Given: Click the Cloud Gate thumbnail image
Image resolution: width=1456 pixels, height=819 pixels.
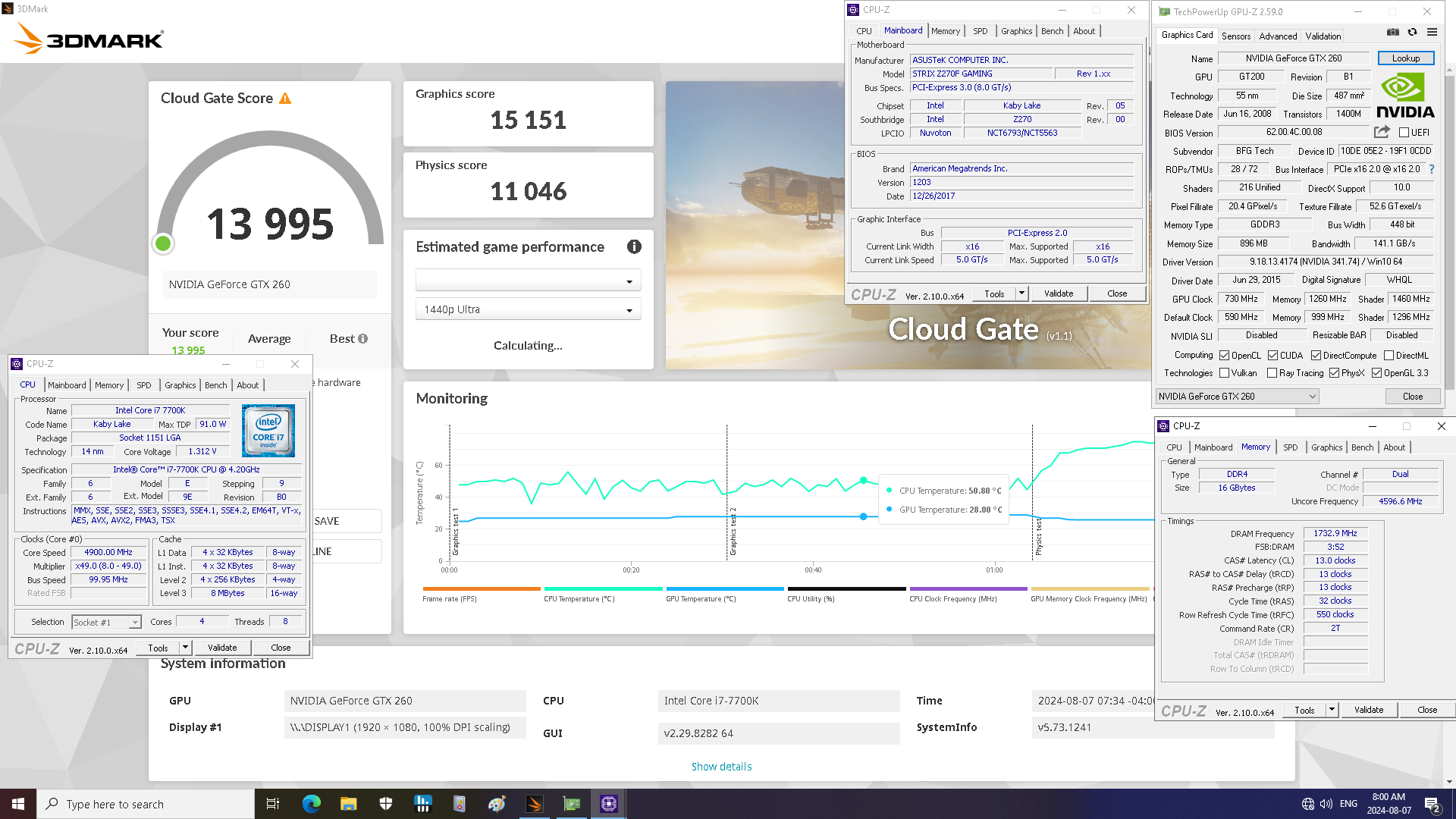Looking at the screenshot, I should (908, 225).
